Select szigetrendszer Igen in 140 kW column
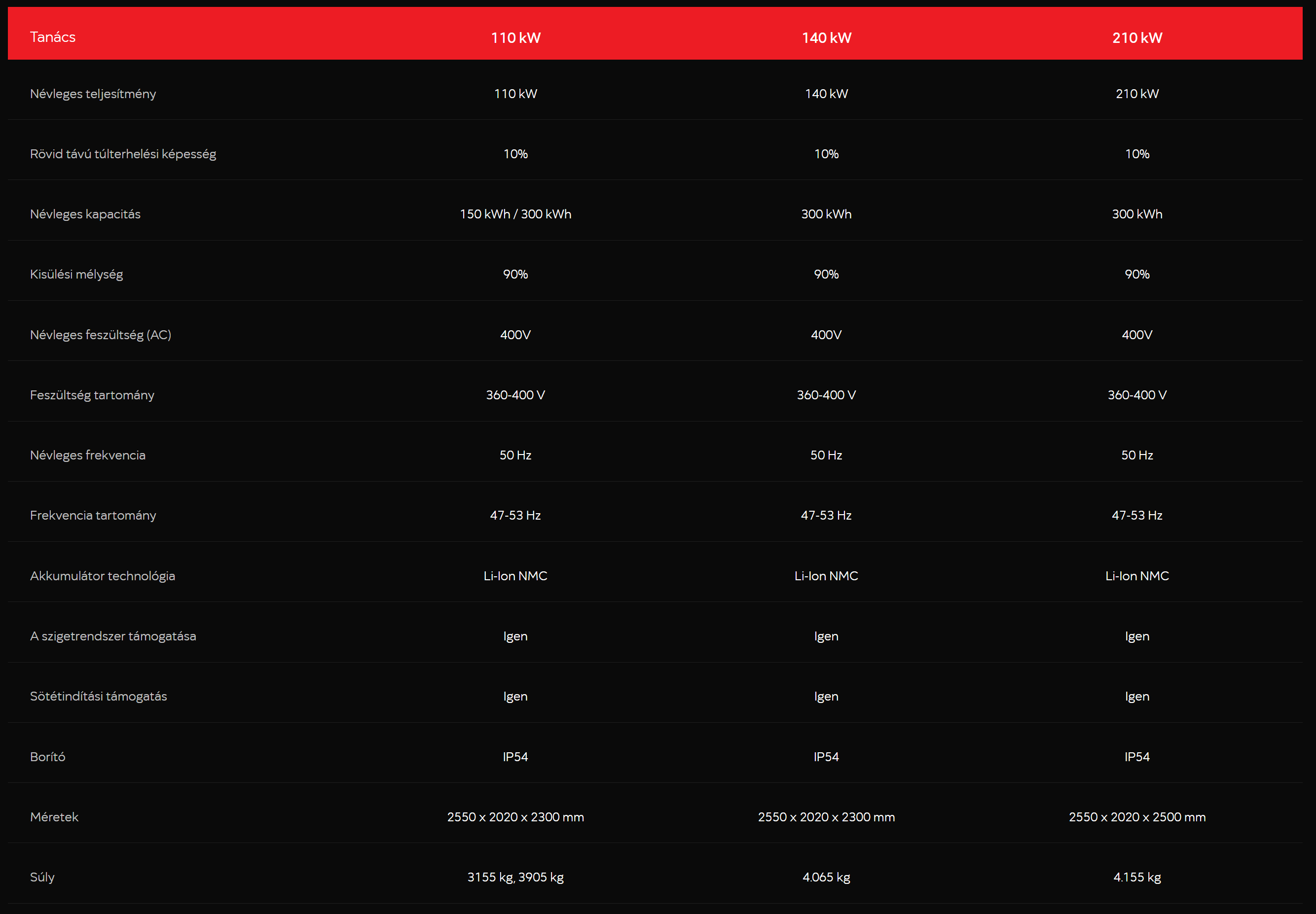1316x914 pixels. coord(826,637)
